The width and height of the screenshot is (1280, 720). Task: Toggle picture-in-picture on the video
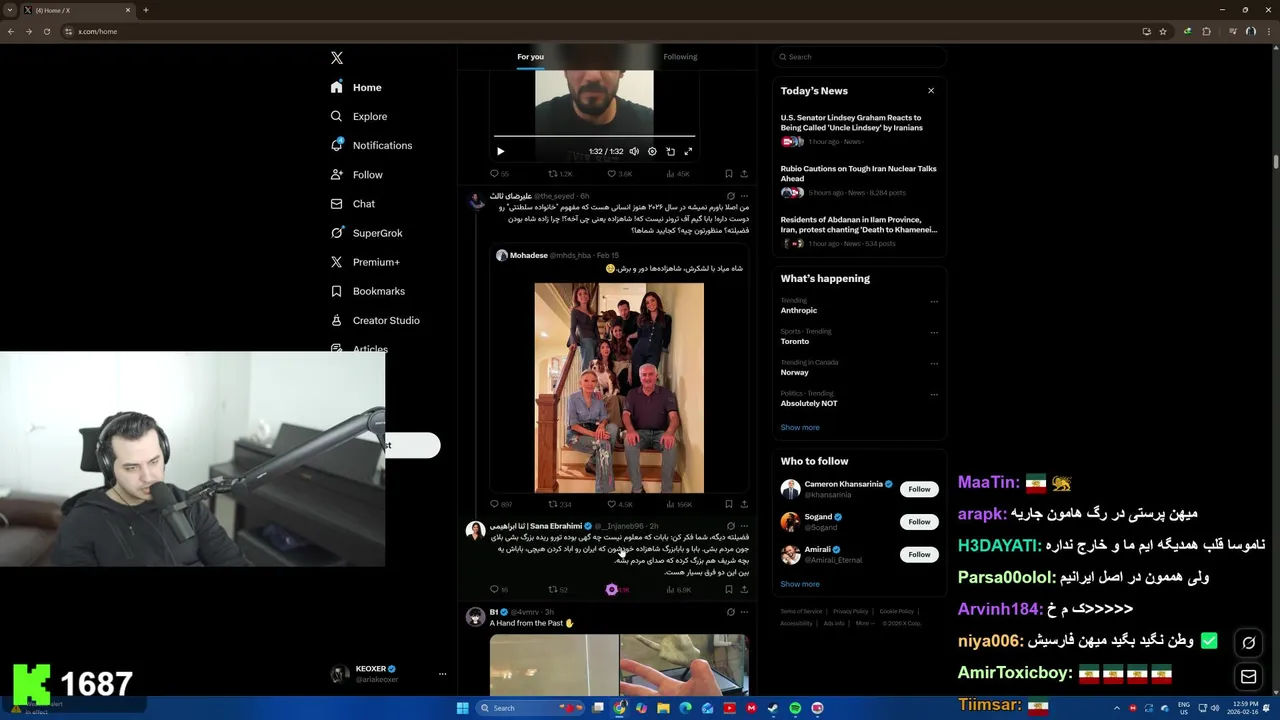tap(670, 151)
